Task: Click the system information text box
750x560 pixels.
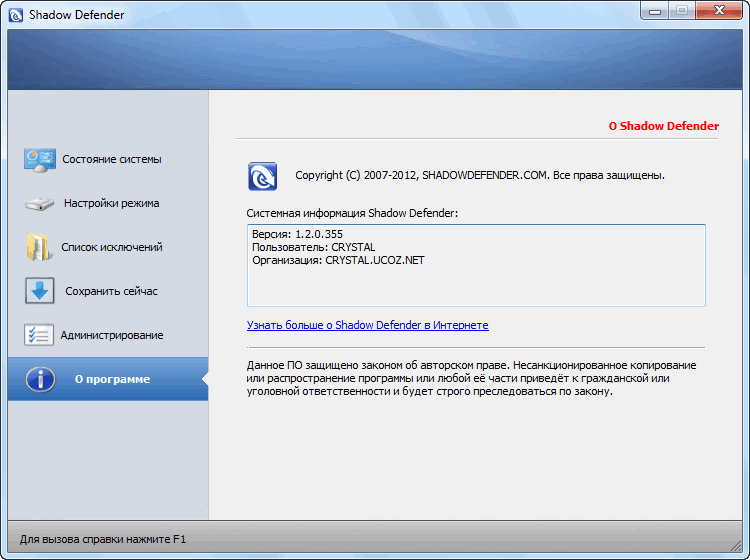Action: click(476, 265)
